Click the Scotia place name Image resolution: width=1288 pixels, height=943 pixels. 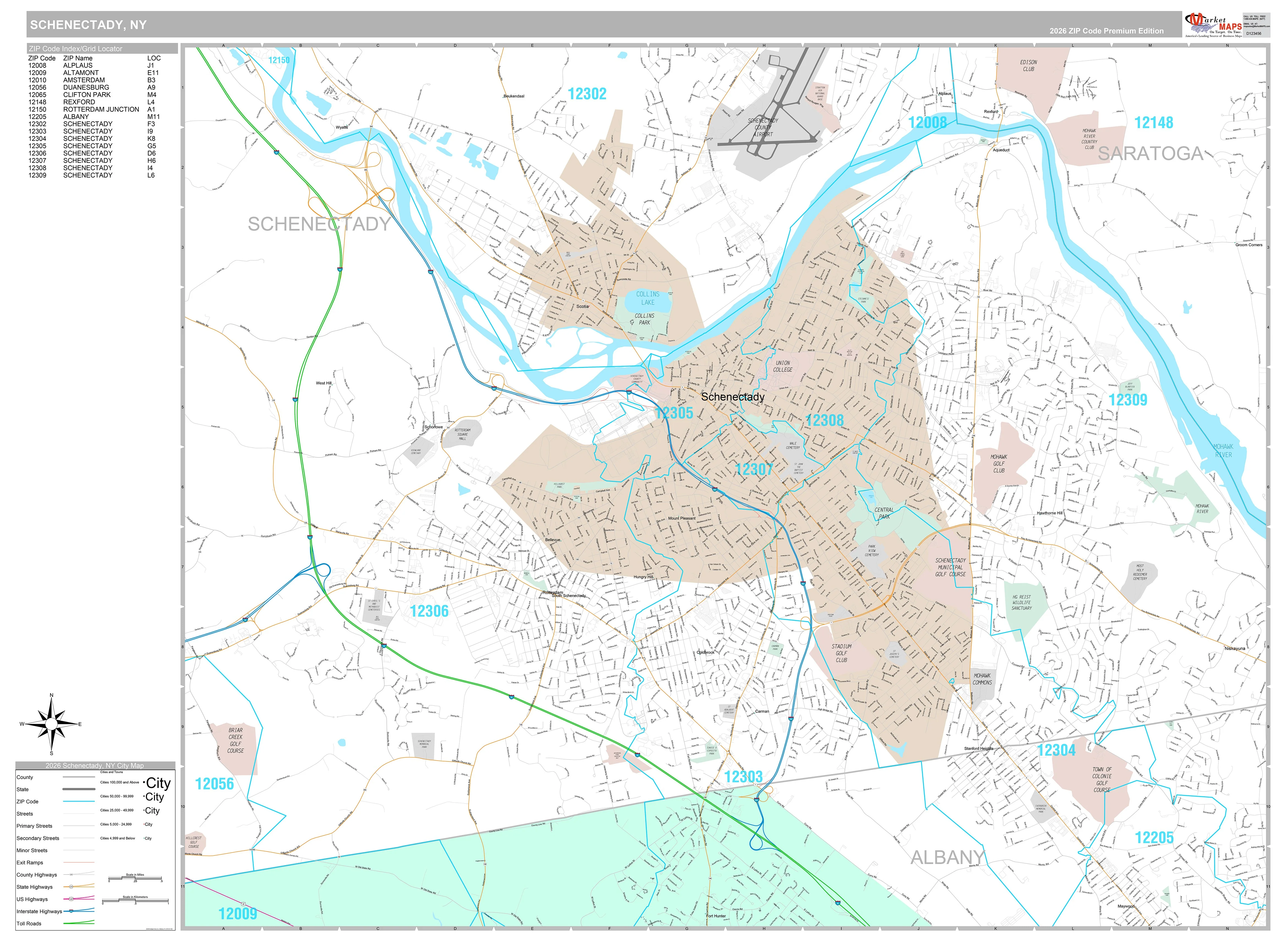(582, 306)
